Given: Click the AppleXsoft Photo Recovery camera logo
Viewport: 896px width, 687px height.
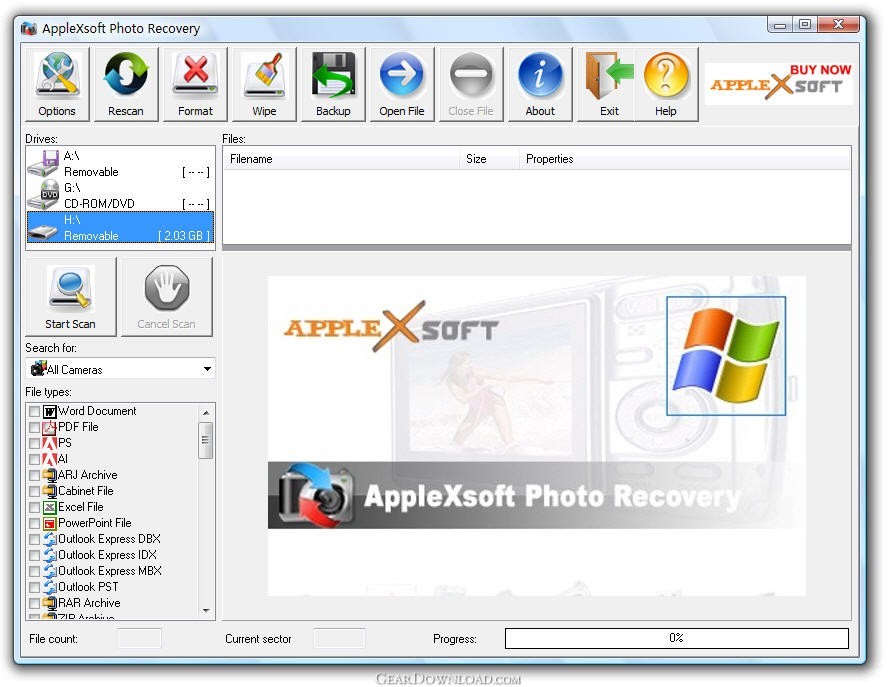Looking at the screenshot, I should click(315, 495).
